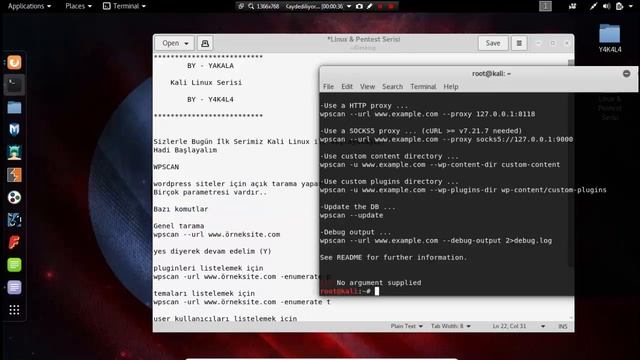Open gedit hamburger menu
This screenshot has width=640, height=360.
click(x=519, y=43)
